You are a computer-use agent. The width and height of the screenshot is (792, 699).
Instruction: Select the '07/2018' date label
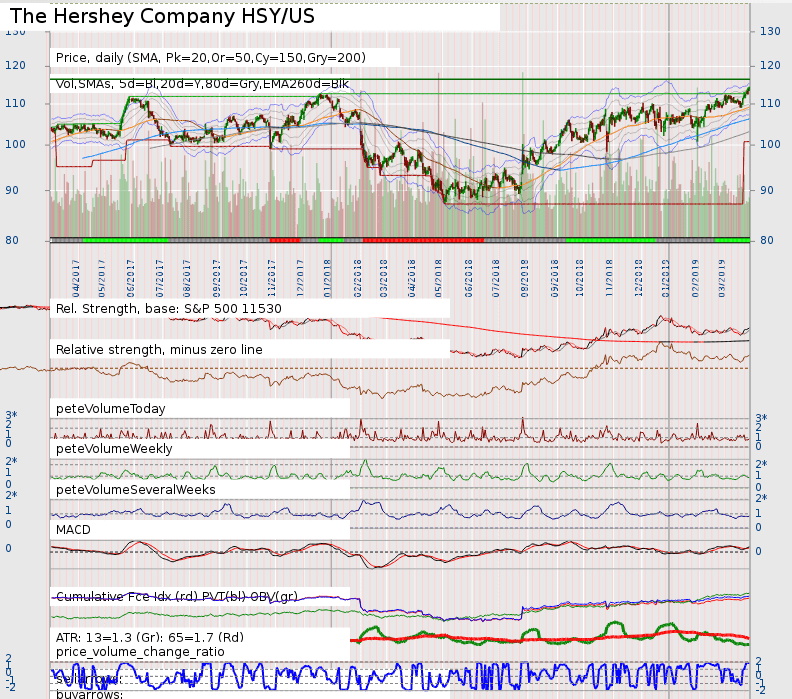pos(496,278)
